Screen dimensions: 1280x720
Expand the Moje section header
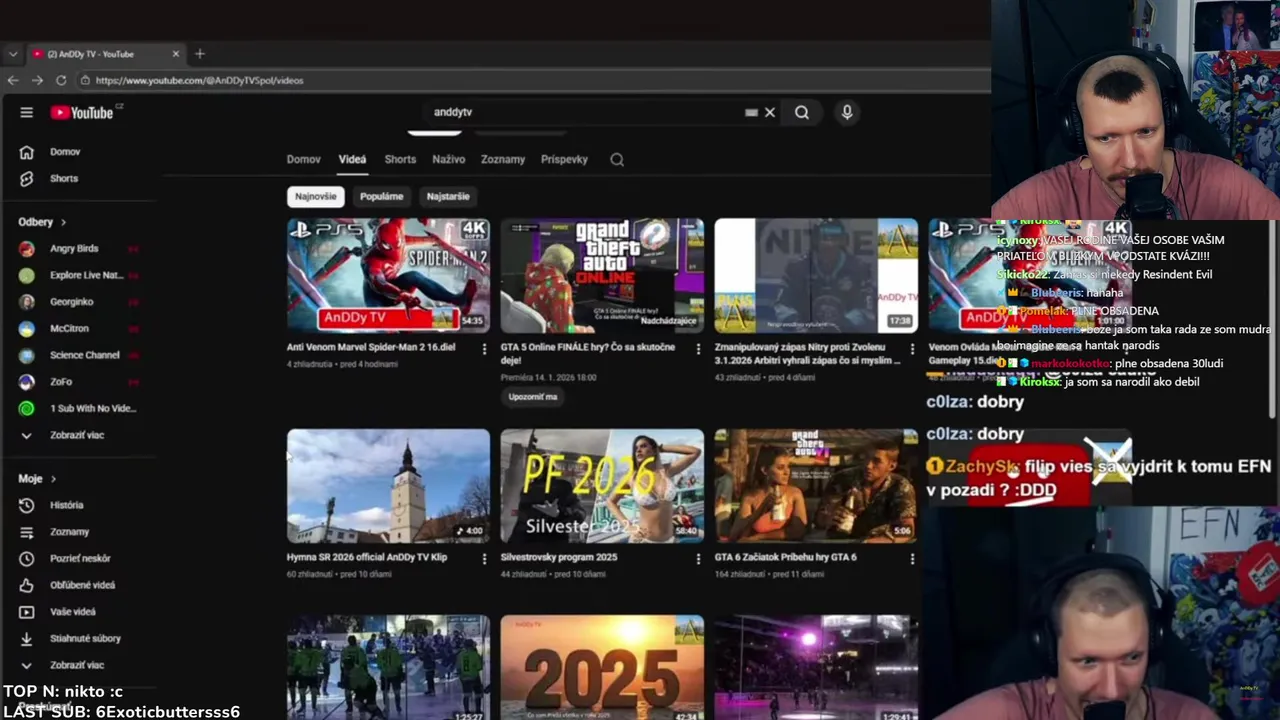click(37, 479)
